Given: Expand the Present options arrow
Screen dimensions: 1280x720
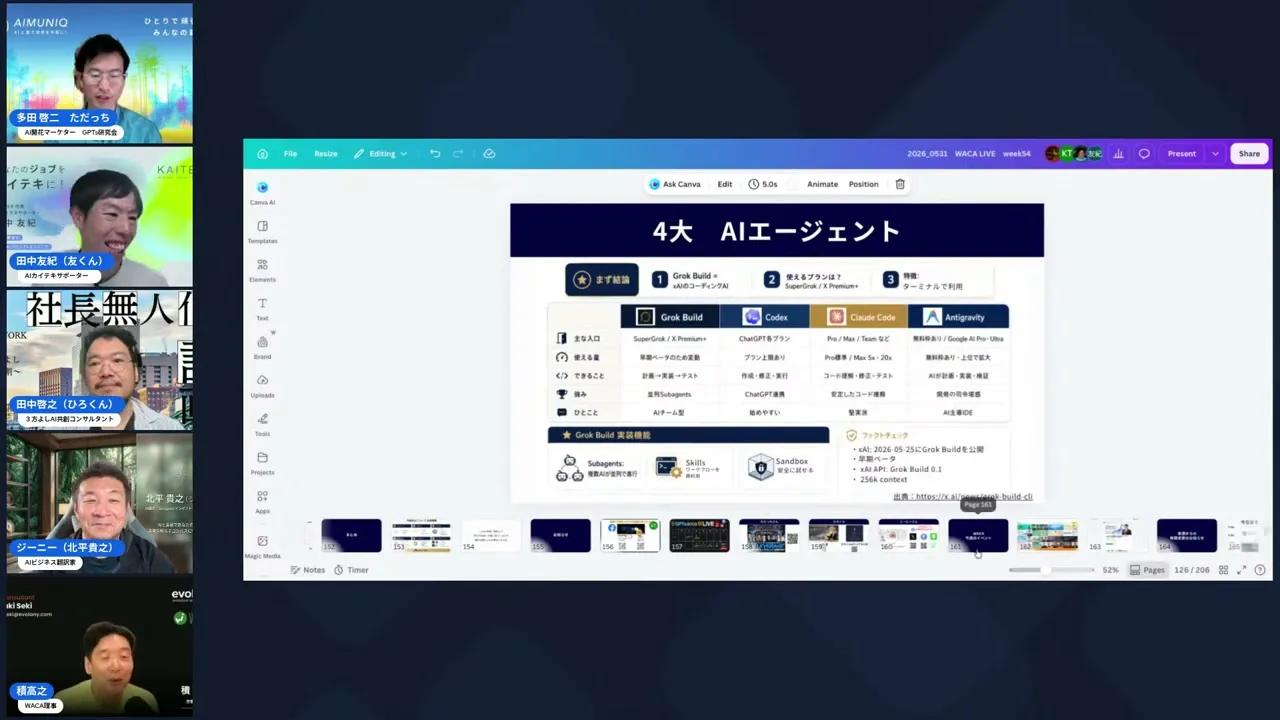Looking at the screenshot, I should pyautogui.click(x=1215, y=154).
